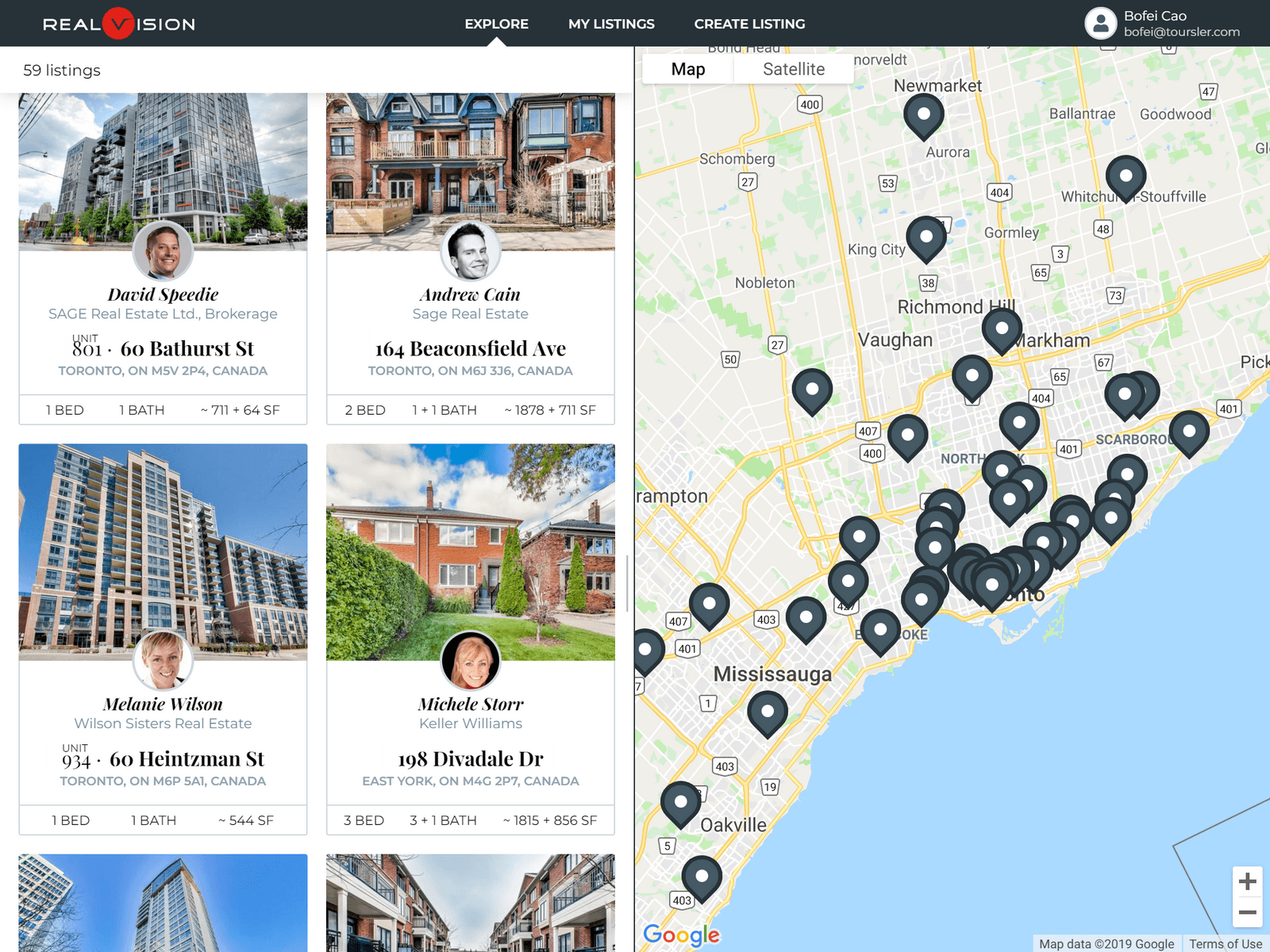Open the Create Listing page
The height and width of the screenshot is (952, 1270).
point(749,24)
